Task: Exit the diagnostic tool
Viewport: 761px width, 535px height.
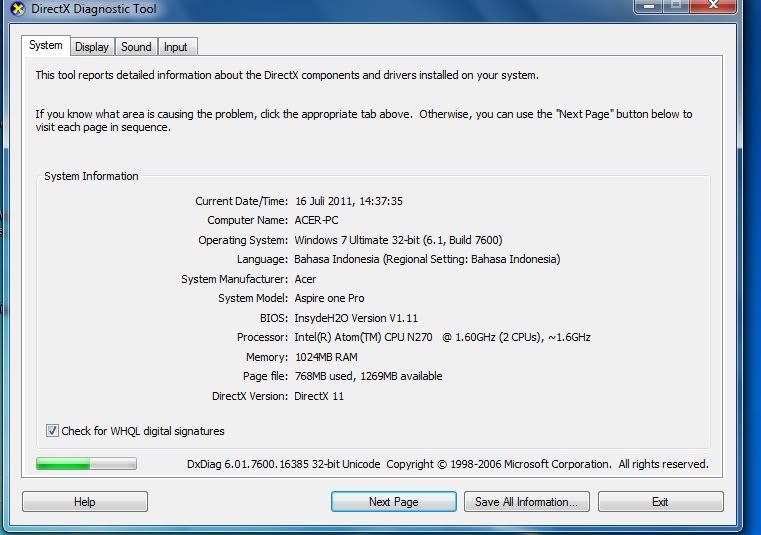Action: [x=661, y=502]
